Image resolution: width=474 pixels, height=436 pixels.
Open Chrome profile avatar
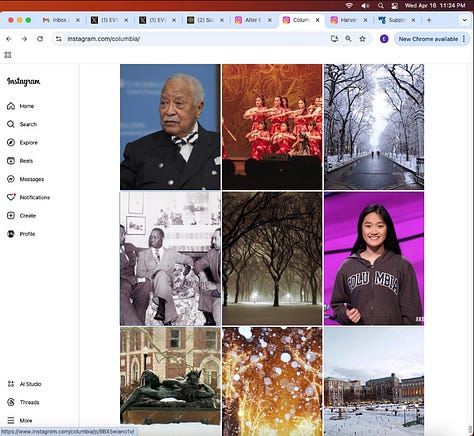384,39
